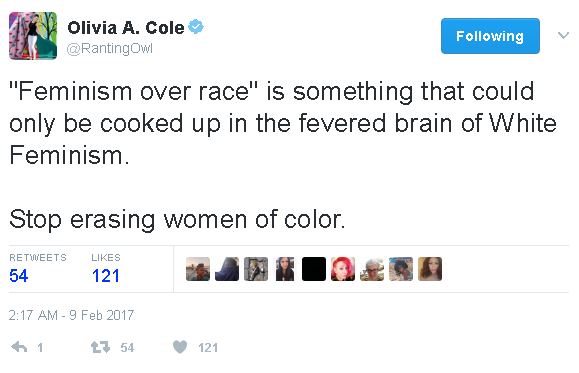Click the grey-haired glasses user avatar

372,269
